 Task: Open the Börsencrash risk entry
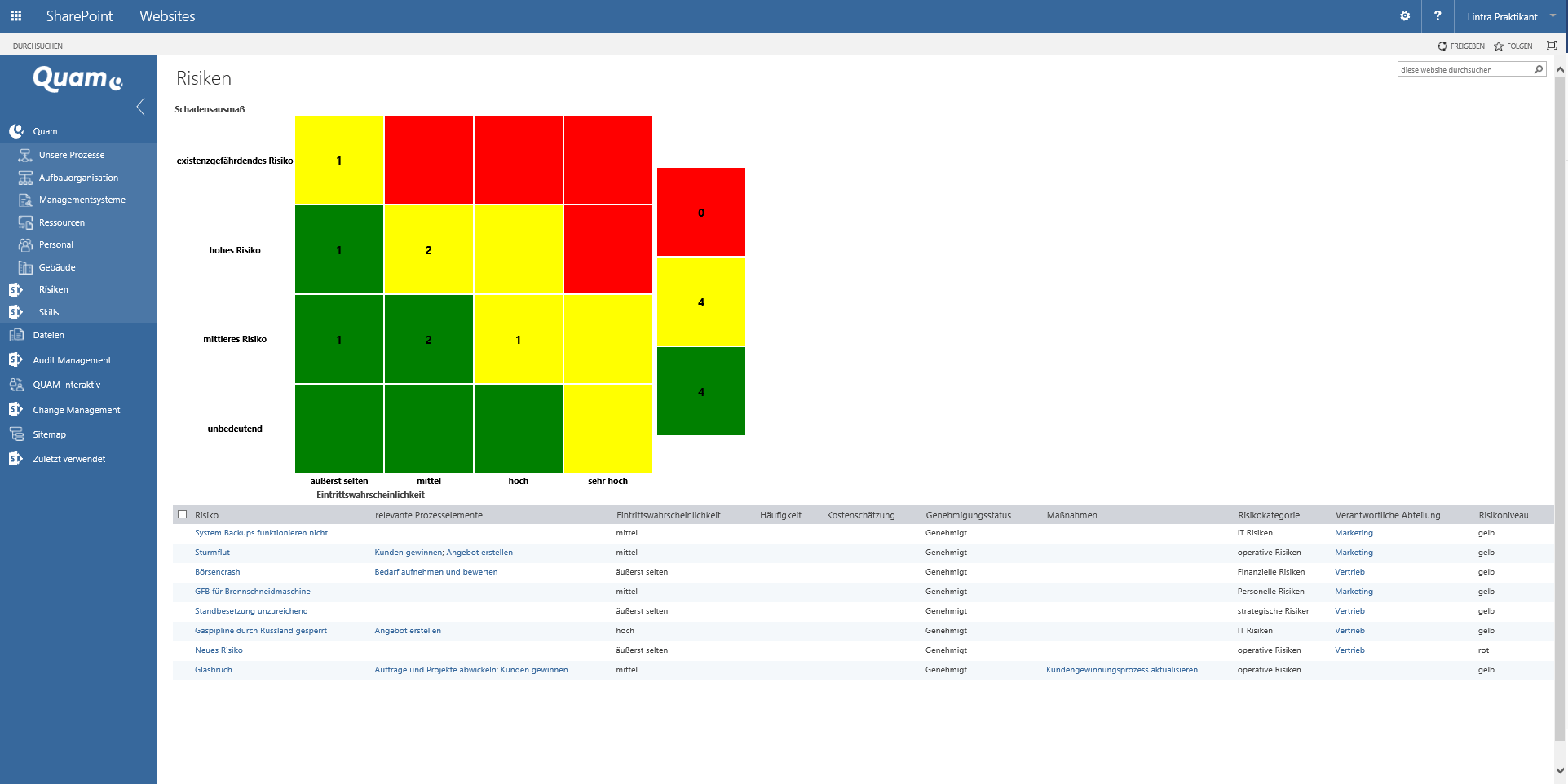point(217,572)
